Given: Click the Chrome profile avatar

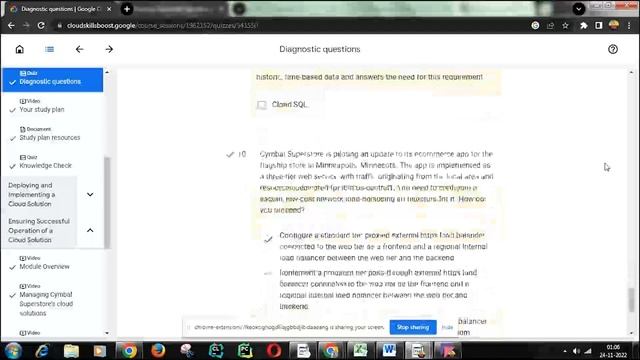Looking at the screenshot, I should tap(614, 25).
